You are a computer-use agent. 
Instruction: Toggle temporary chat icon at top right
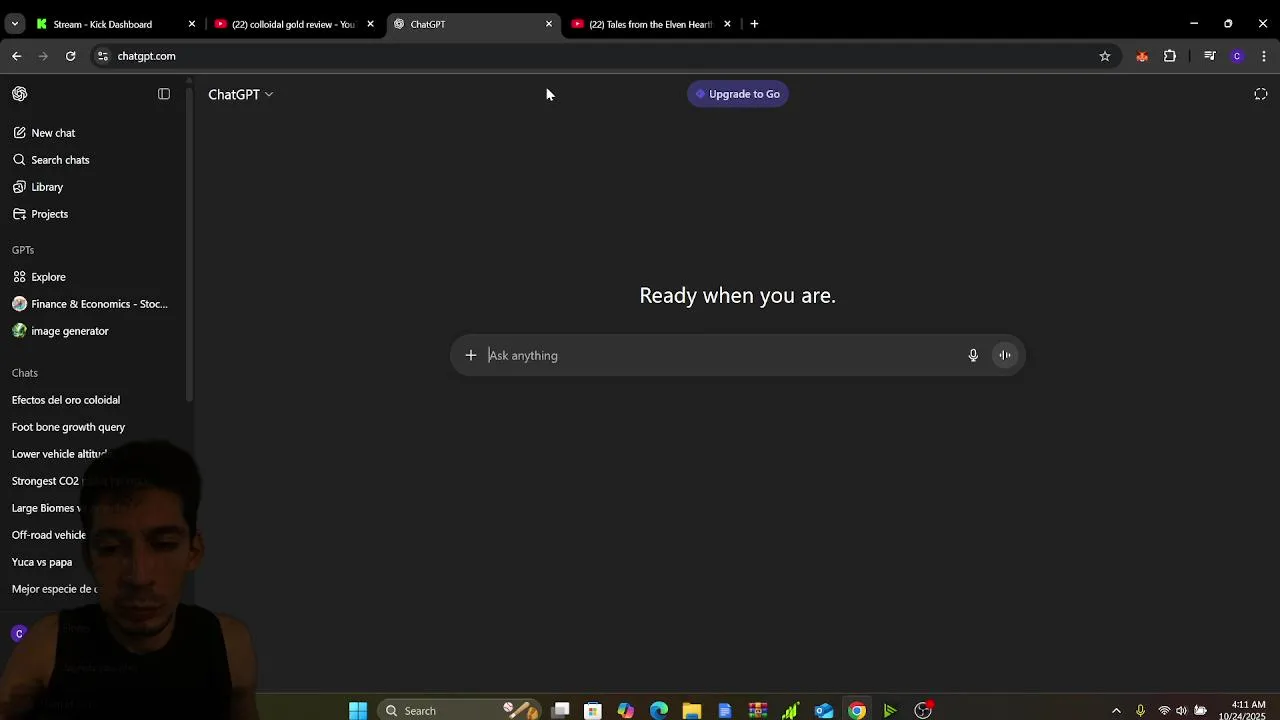[1261, 94]
